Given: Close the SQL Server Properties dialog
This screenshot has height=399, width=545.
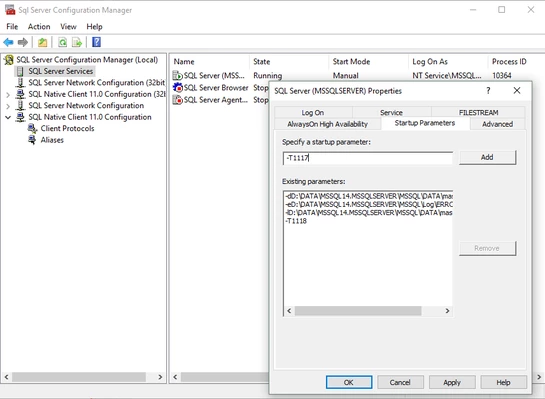Looking at the screenshot, I should [517, 91].
